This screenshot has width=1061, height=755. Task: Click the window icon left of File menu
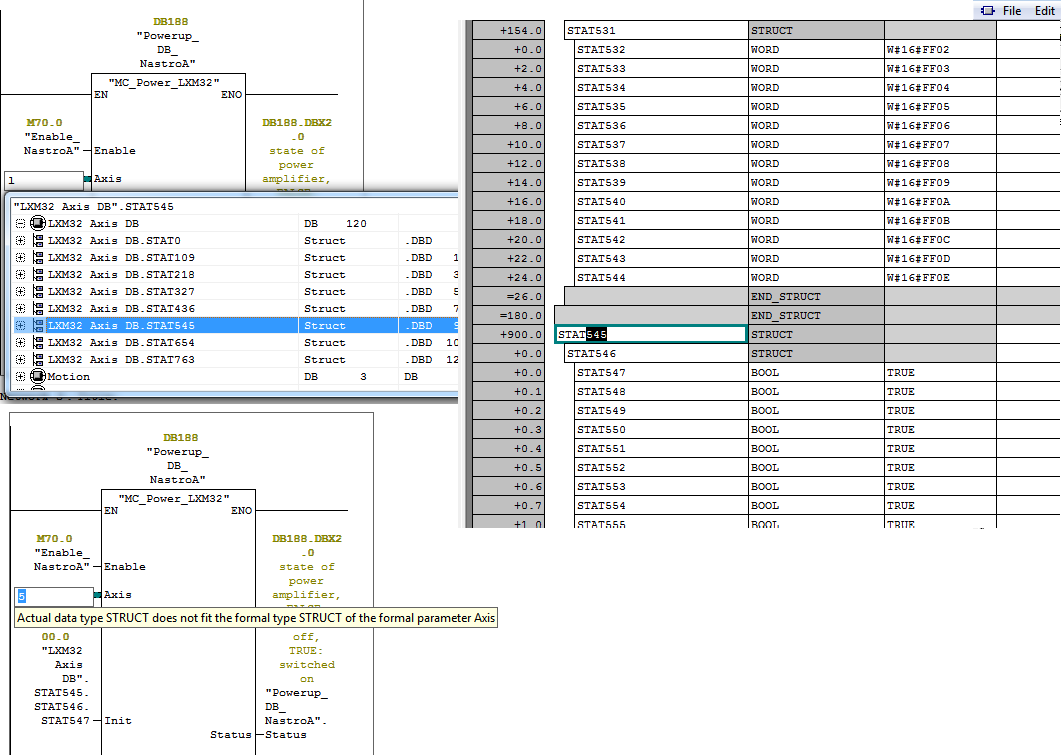[x=988, y=10]
